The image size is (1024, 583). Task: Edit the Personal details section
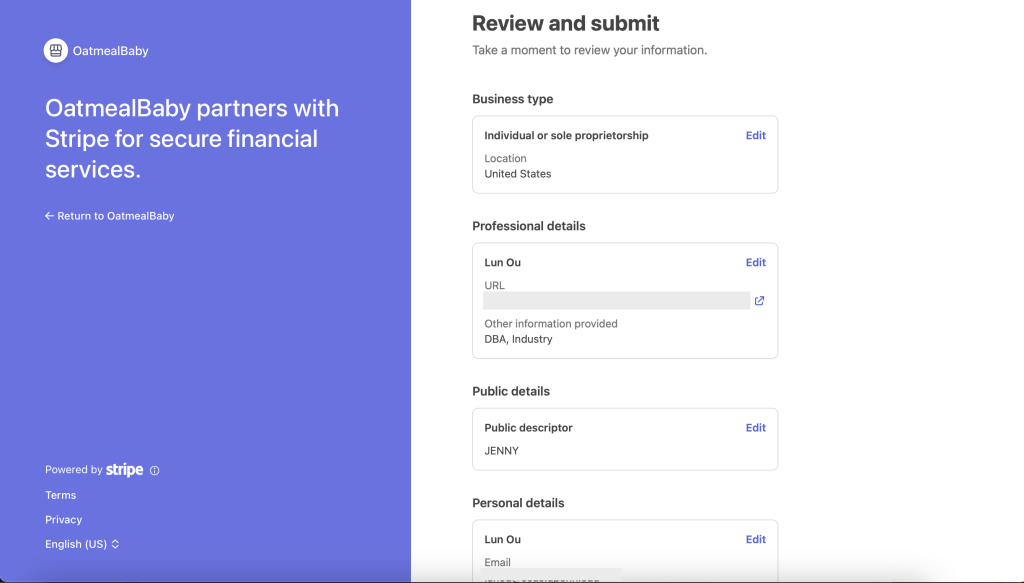(x=756, y=539)
